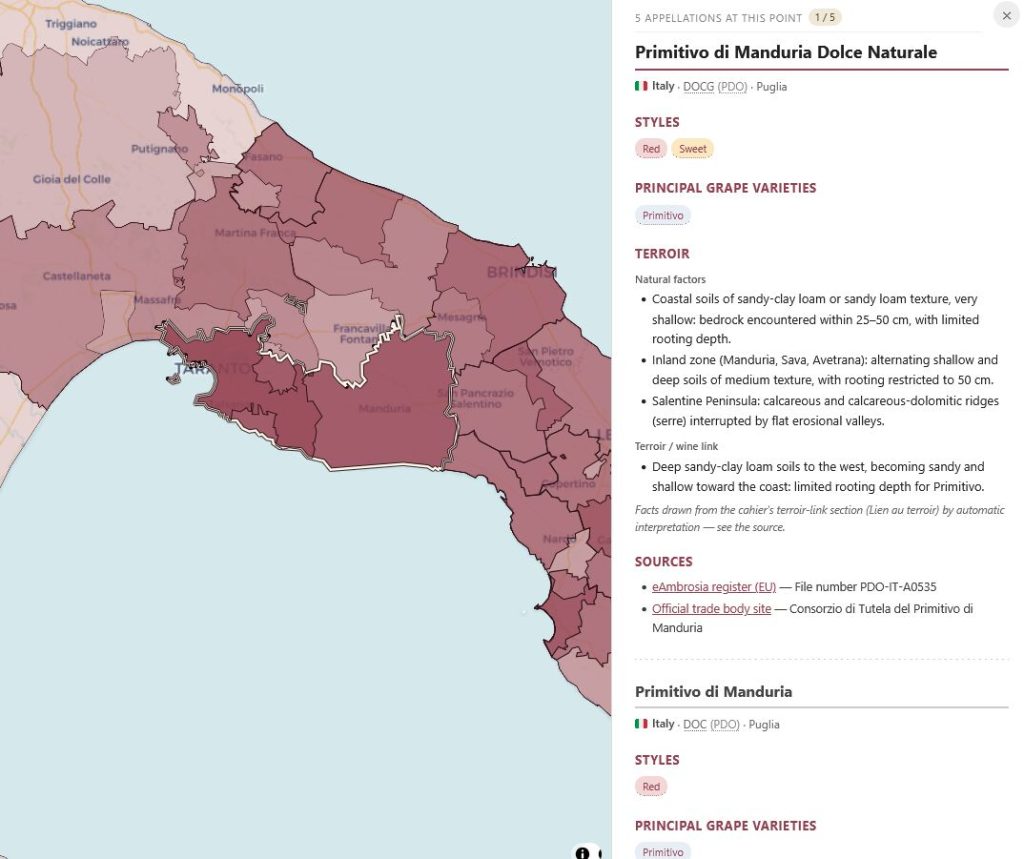Click the Primitivo grape variety chip
The height and width of the screenshot is (859, 1024).
pyautogui.click(x=662, y=216)
